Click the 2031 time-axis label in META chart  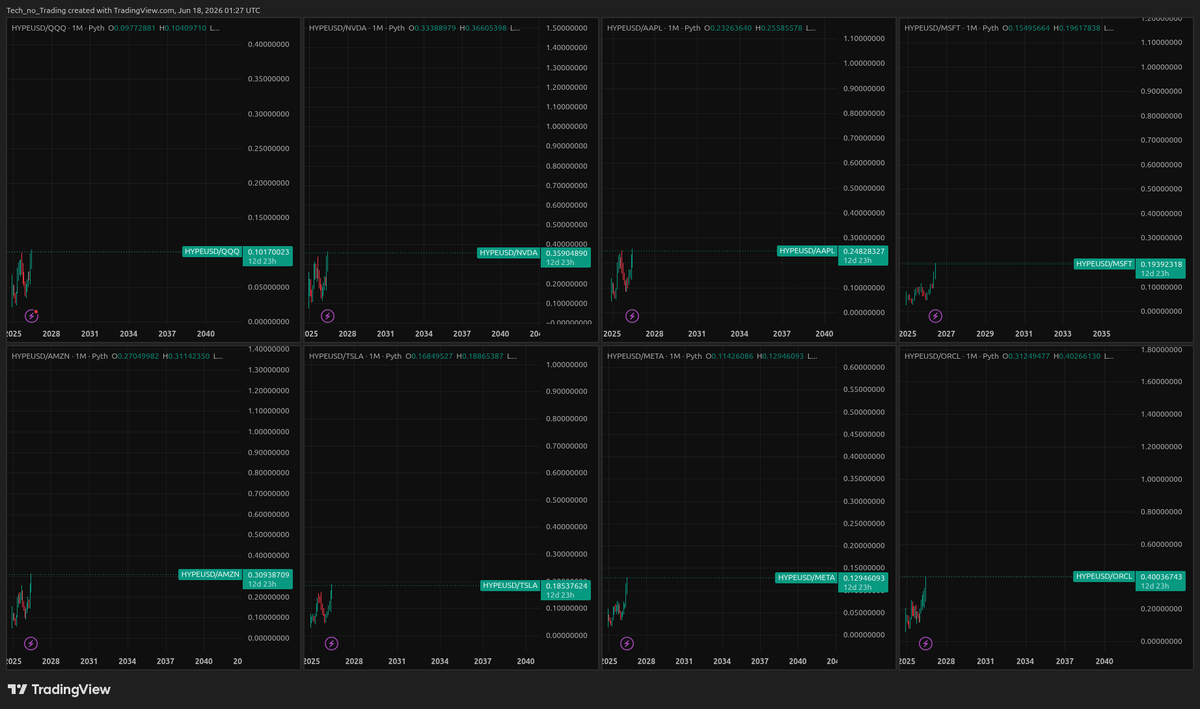[x=684, y=661]
